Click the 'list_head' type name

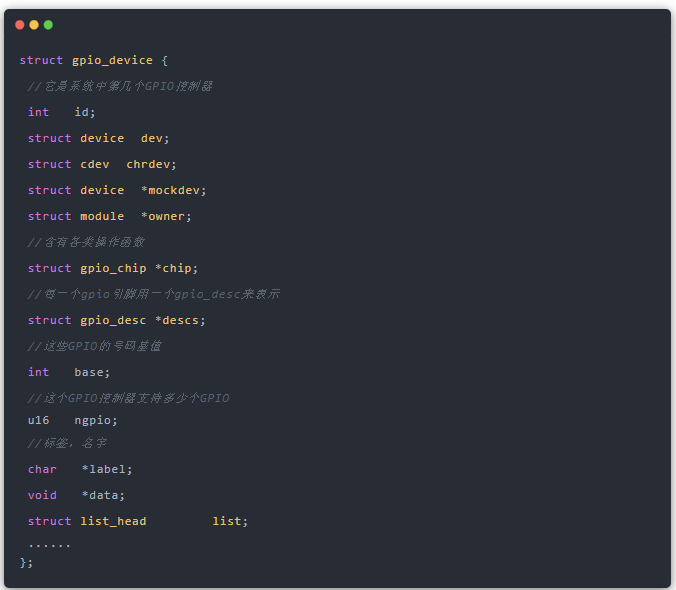coord(113,521)
